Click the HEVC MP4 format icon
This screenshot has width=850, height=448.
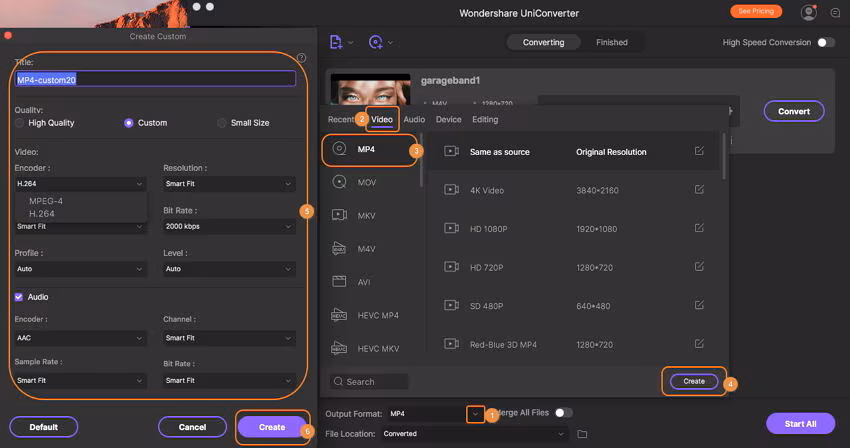coord(339,315)
